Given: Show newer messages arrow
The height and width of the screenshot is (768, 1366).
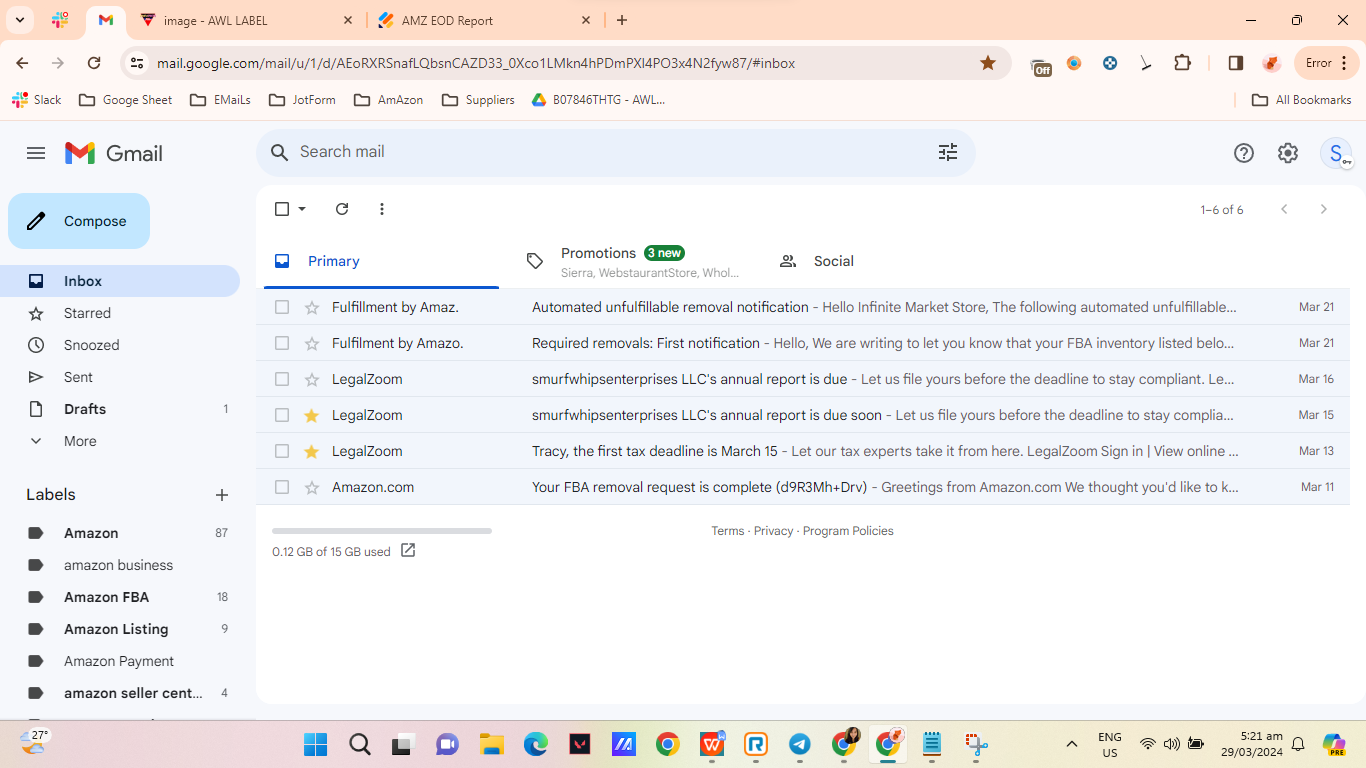Looking at the screenshot, I should click(x=1284, y=209).
